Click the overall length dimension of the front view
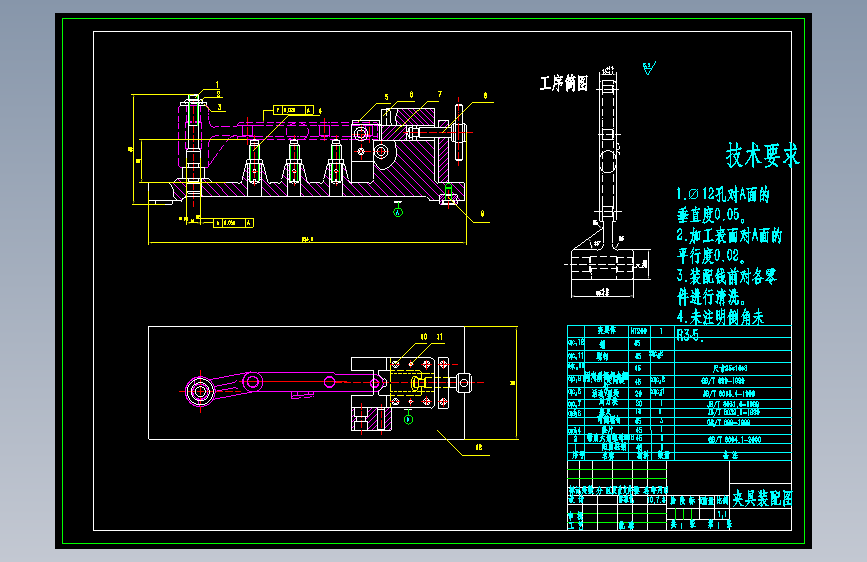 [307, 240]
